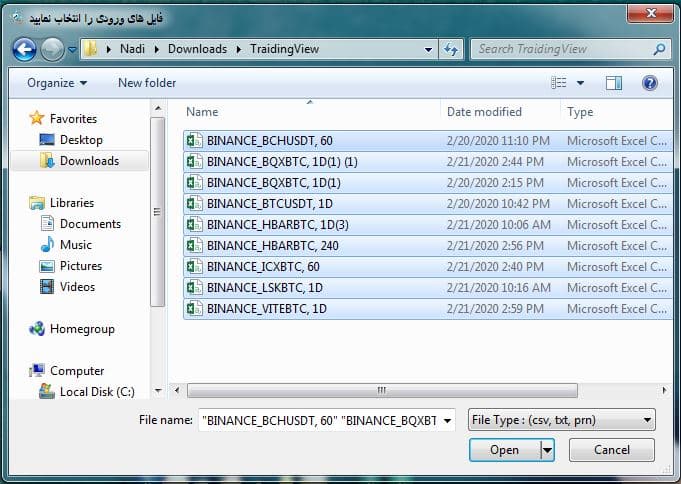Click Excel icon of BINANCE_HBARBTC, 1D(3)
Viewport: 681px width, 484px height.
[194, 225]
